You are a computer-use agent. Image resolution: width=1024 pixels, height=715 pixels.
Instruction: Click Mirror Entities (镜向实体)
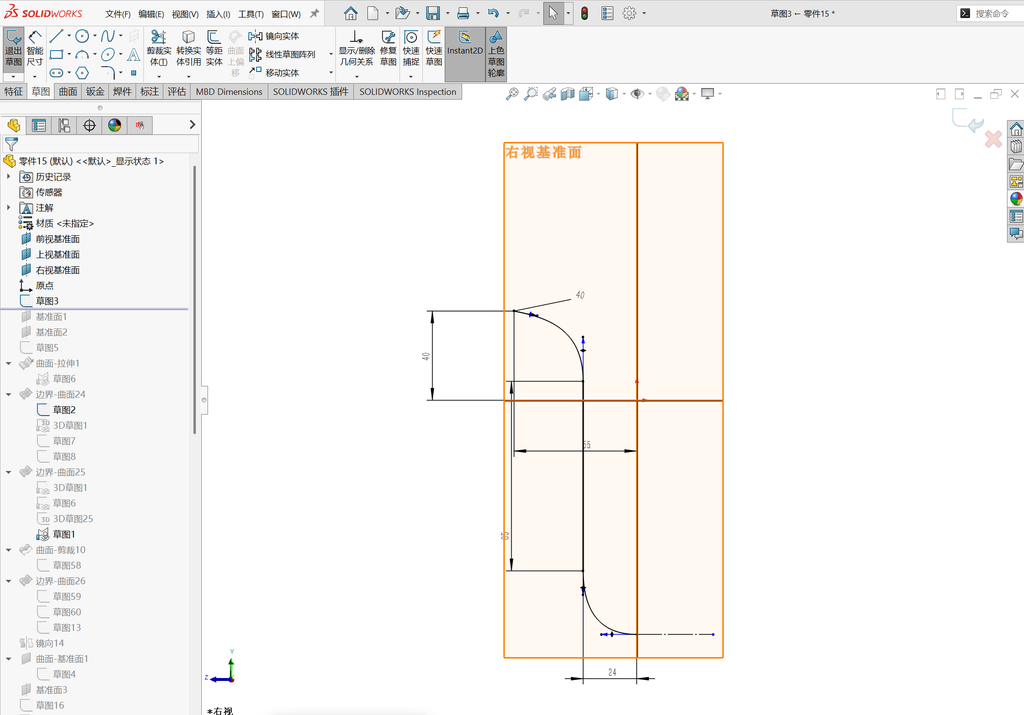pos(274,36)
